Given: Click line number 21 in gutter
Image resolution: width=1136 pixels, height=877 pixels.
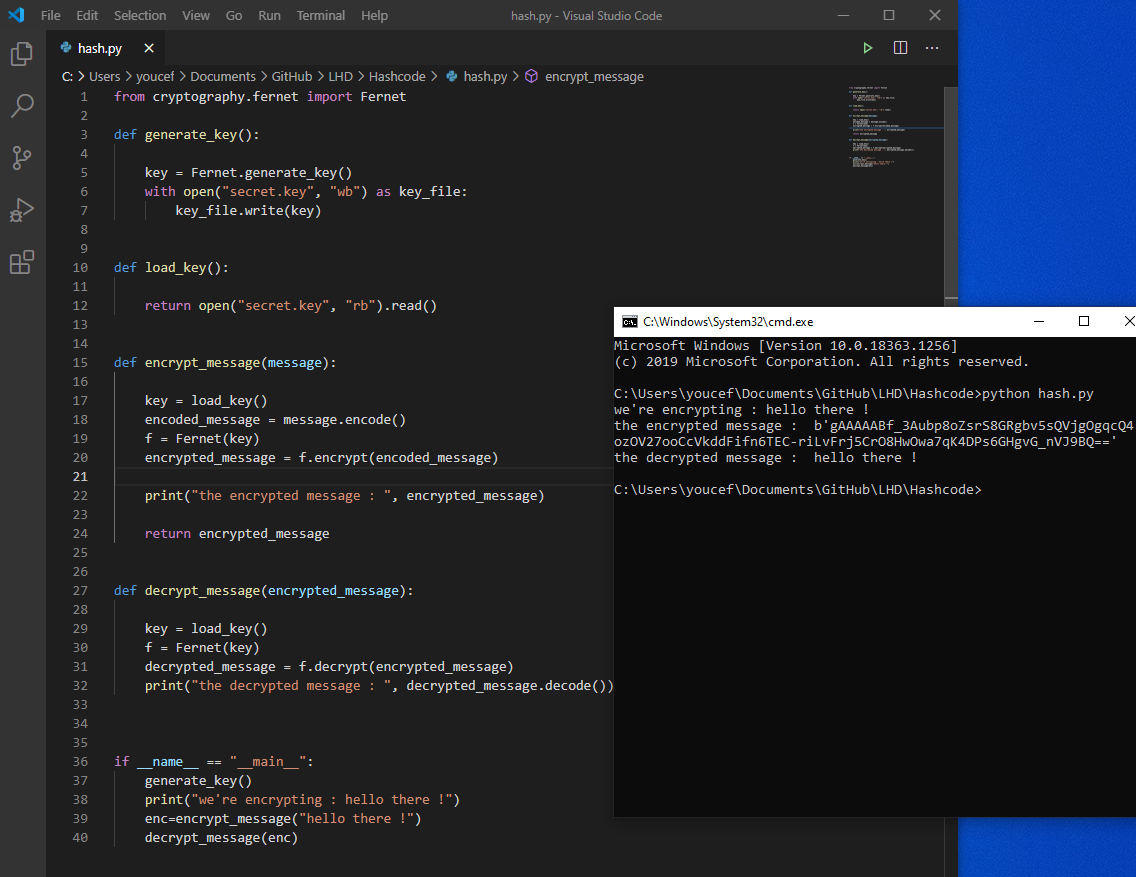Looking at the screenshot, I should 80,477.
